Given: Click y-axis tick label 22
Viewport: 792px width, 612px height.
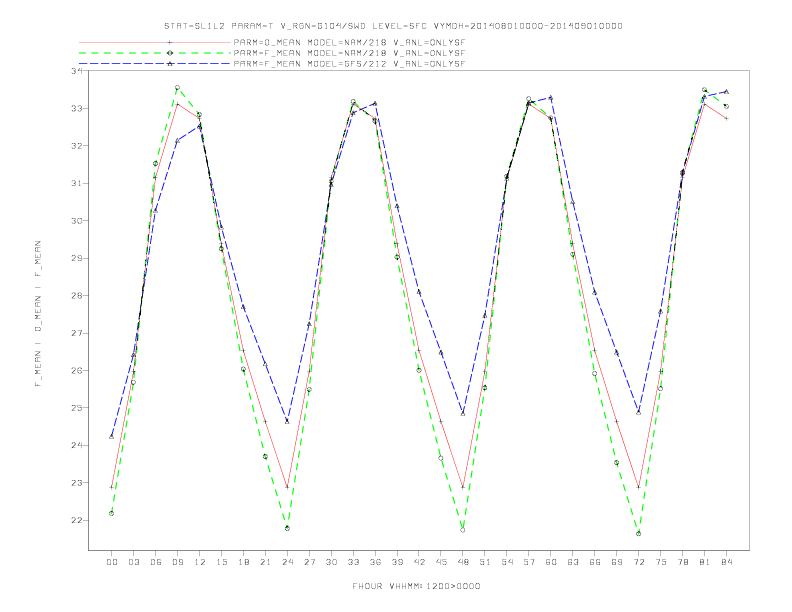Looking at the screenshot, I should (76, 520).
